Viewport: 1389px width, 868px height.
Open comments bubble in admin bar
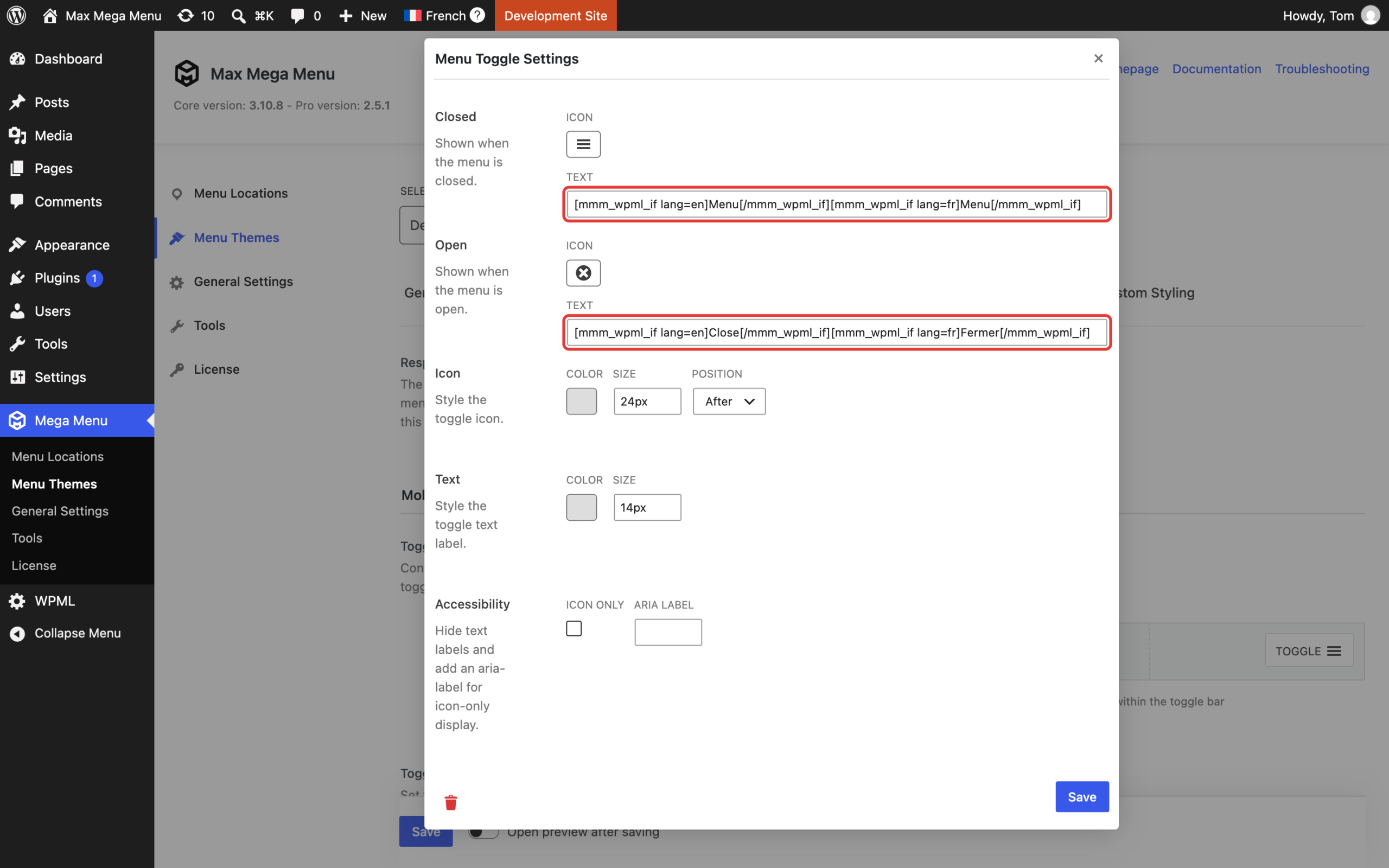tap(305, 16)
